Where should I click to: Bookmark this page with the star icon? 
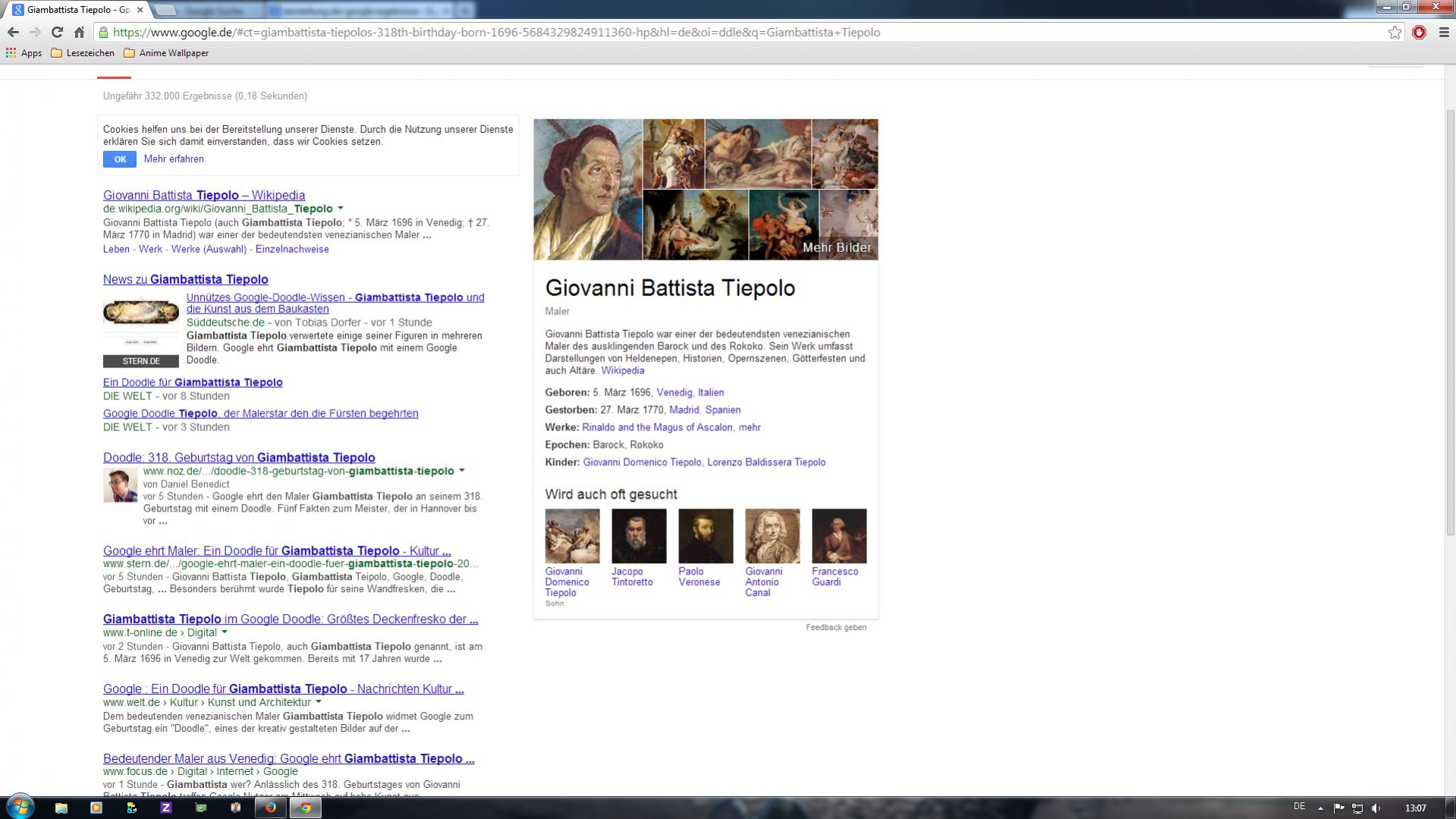(1395, 32)
